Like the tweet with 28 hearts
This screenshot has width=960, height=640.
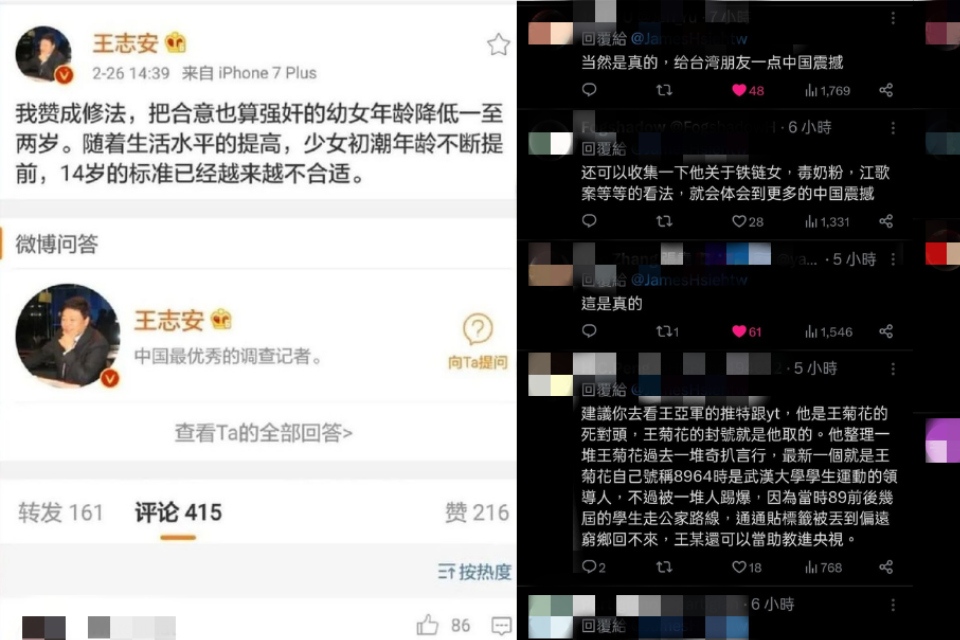748,222
